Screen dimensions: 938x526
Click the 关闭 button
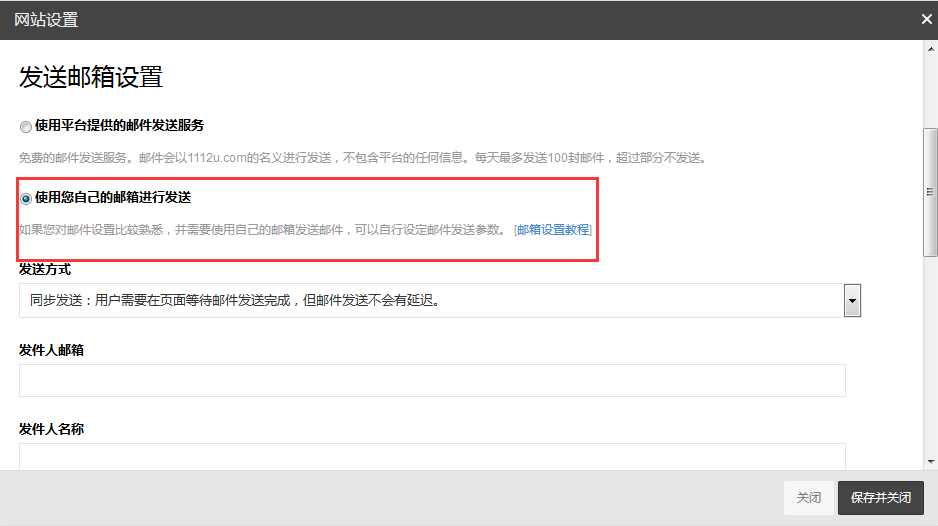(x=809, y=498)
